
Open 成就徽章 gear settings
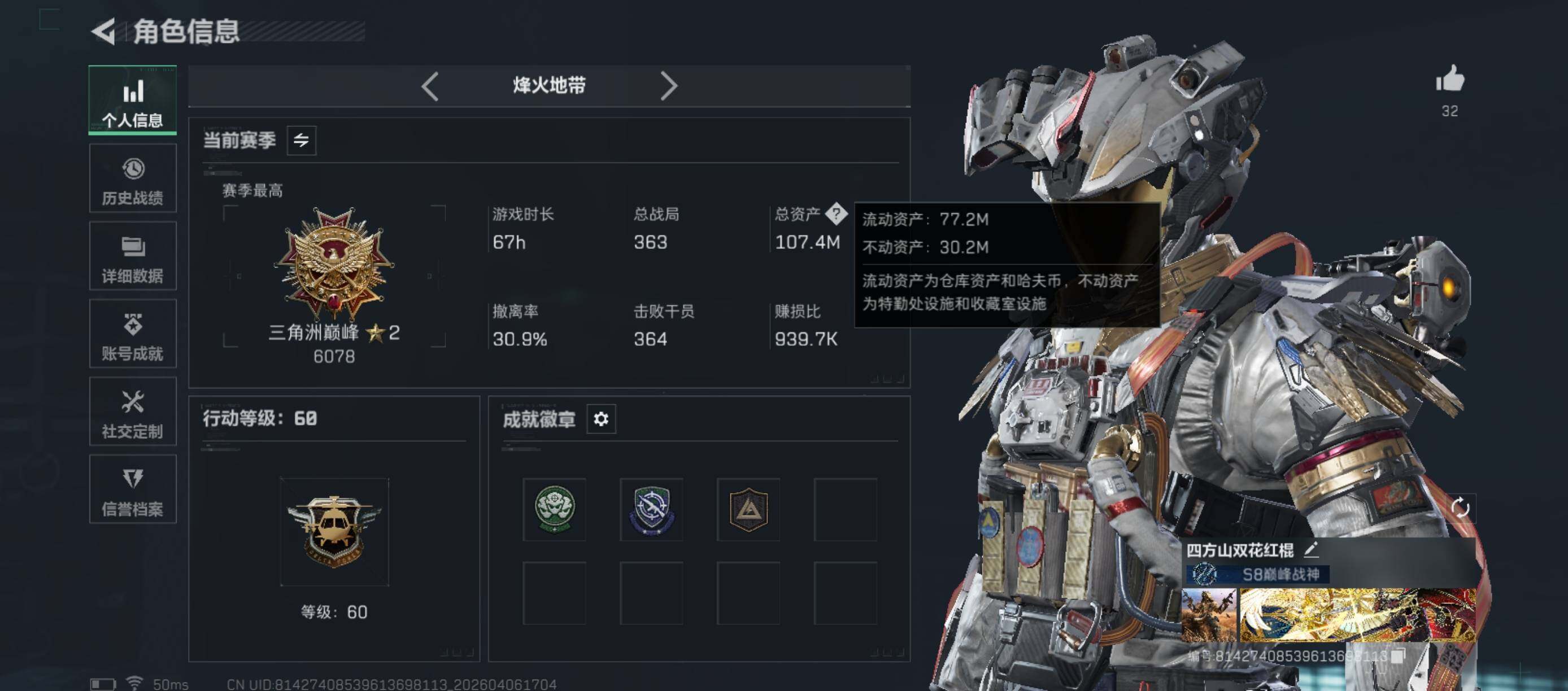(x=601, y=419)
